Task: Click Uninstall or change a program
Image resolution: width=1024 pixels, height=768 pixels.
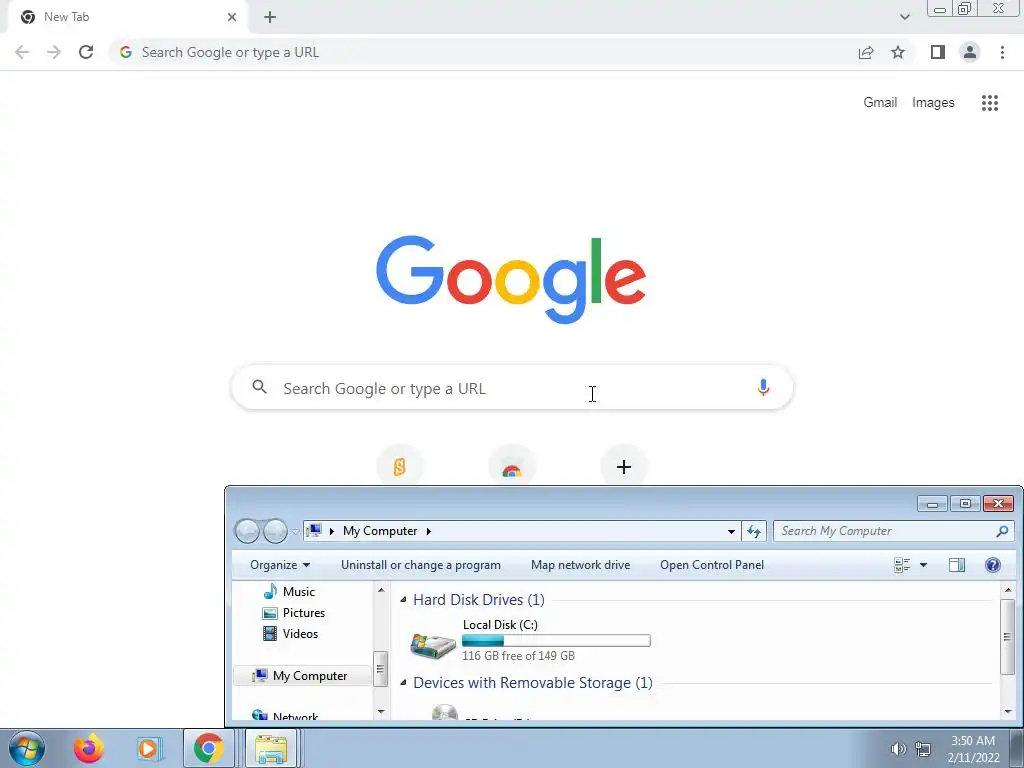Action: [421, 565]
